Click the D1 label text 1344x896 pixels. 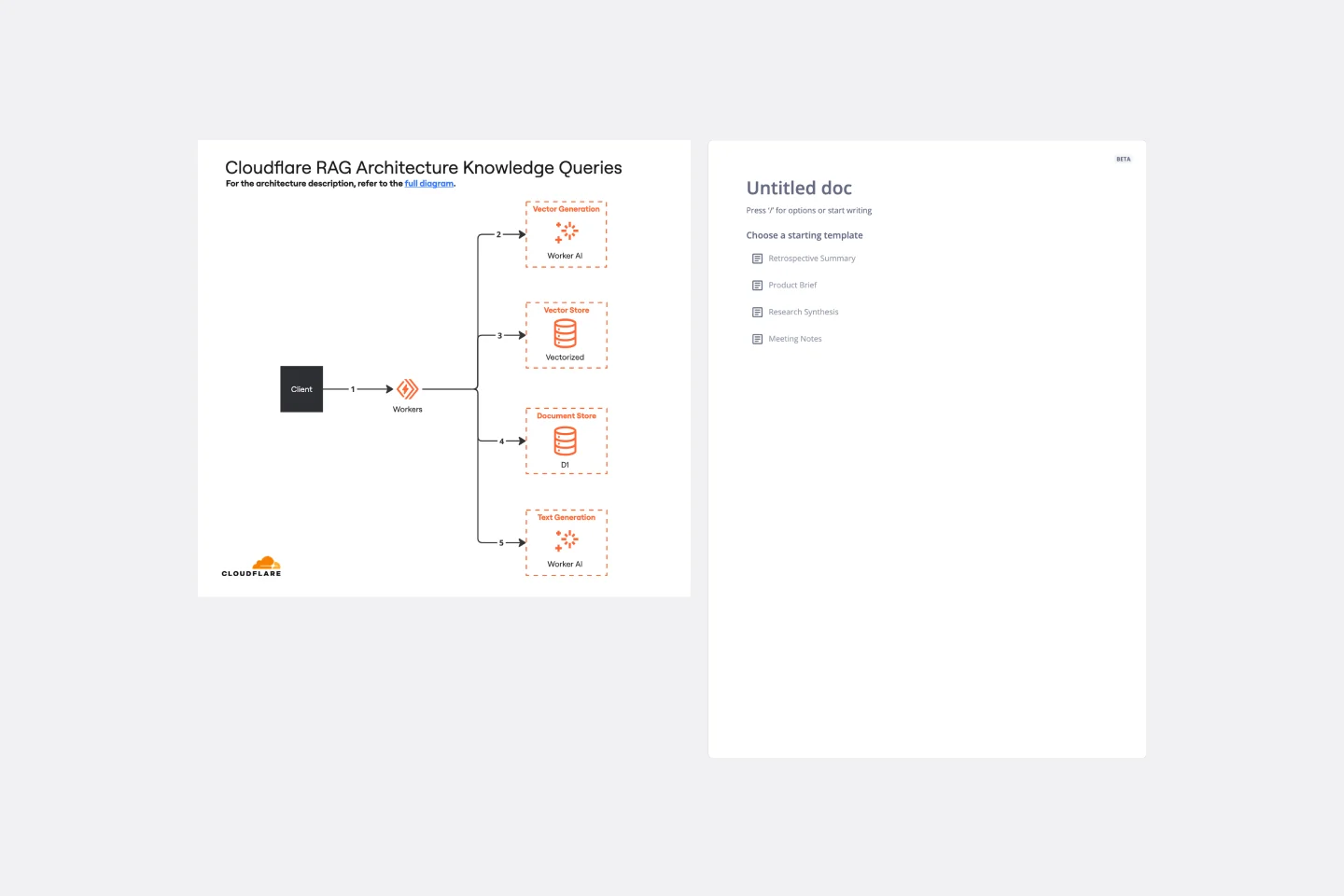(x=566, y=465)
